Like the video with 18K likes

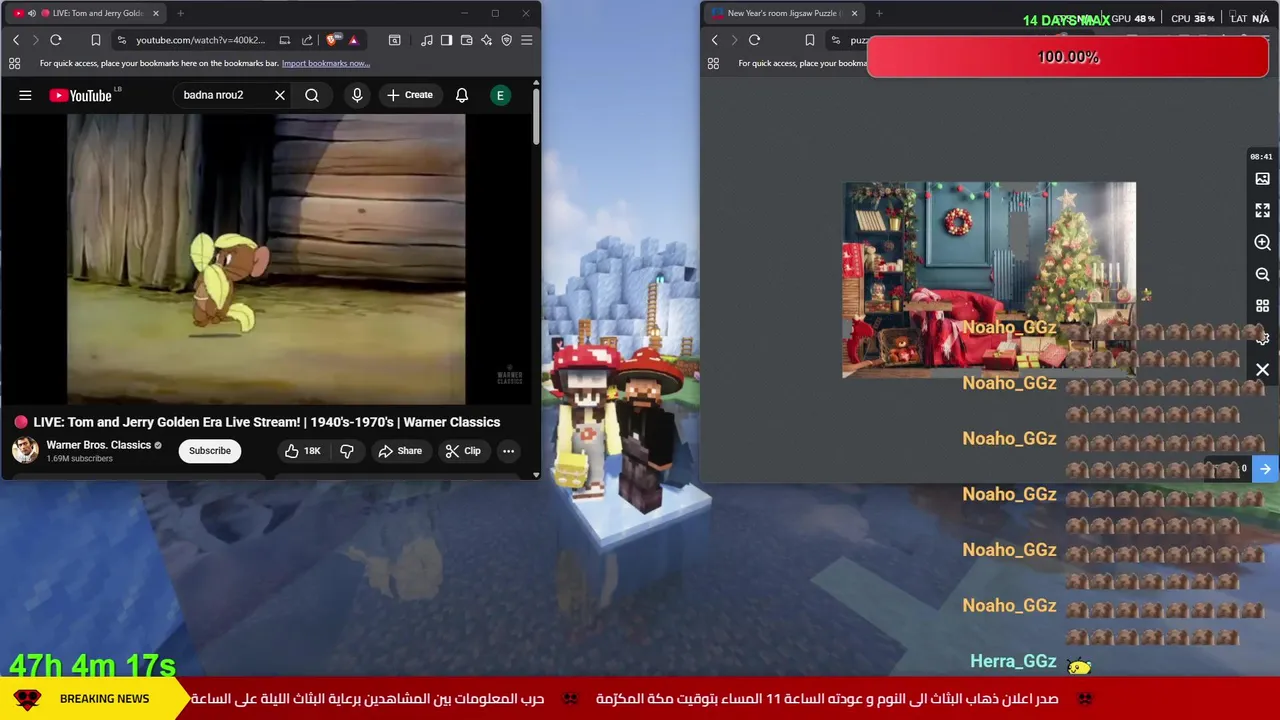302,451
